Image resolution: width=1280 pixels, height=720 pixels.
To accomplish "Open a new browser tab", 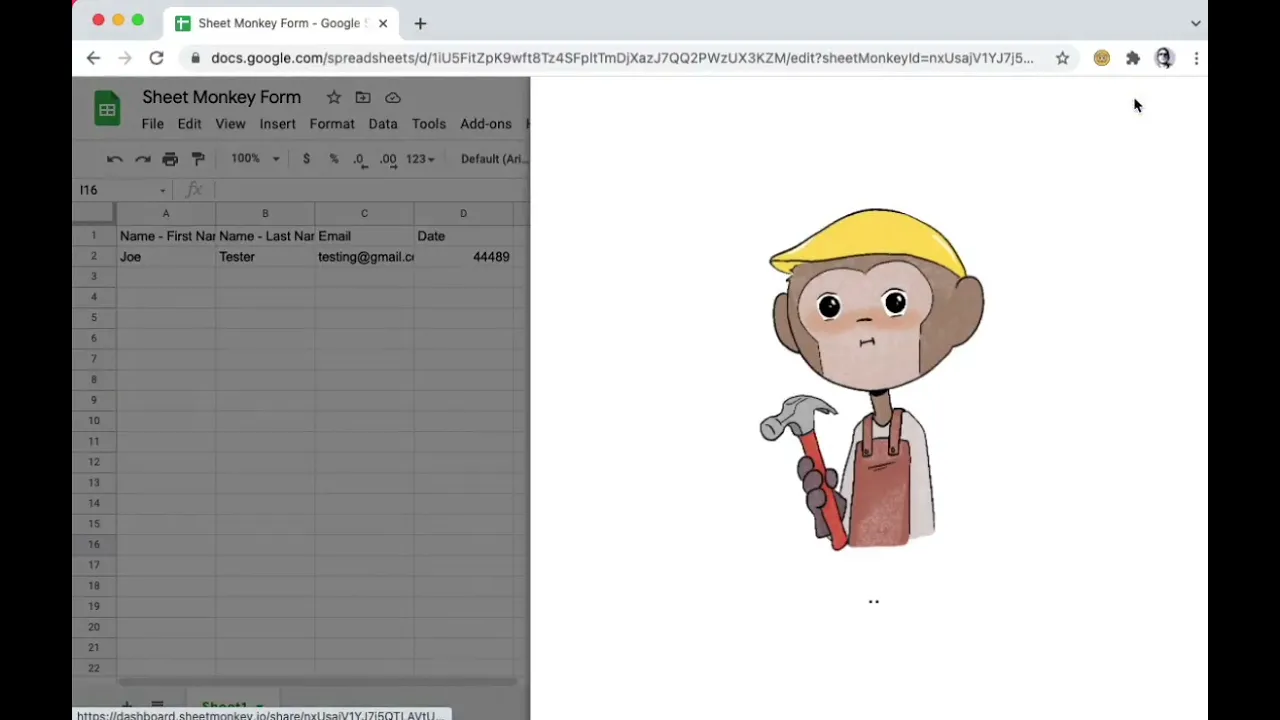I will tap(420, 23).
